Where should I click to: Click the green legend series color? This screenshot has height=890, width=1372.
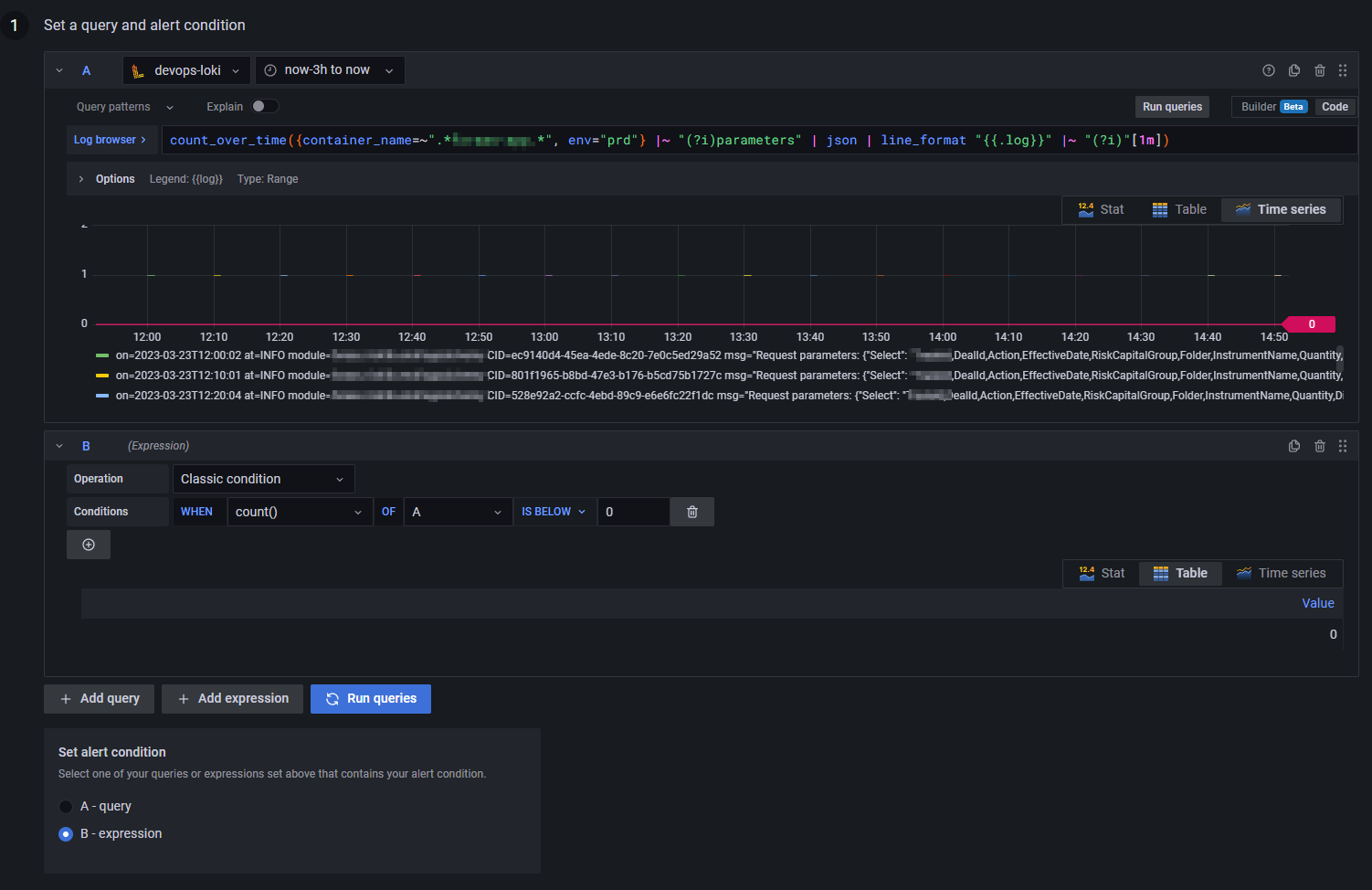[x=102, y=355]
